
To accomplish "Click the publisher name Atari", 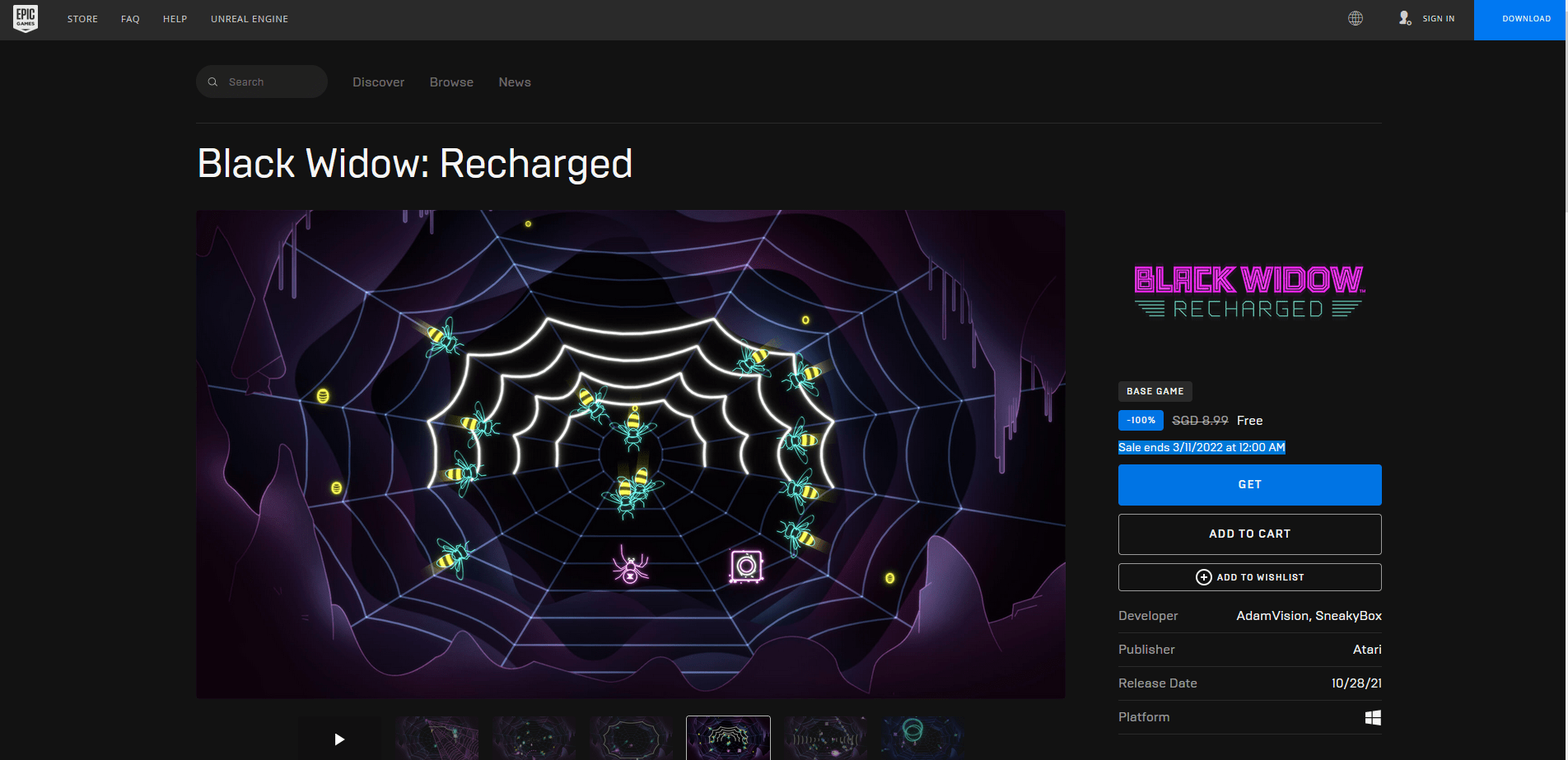I will pyautogui.click(x=1367, y=650).
